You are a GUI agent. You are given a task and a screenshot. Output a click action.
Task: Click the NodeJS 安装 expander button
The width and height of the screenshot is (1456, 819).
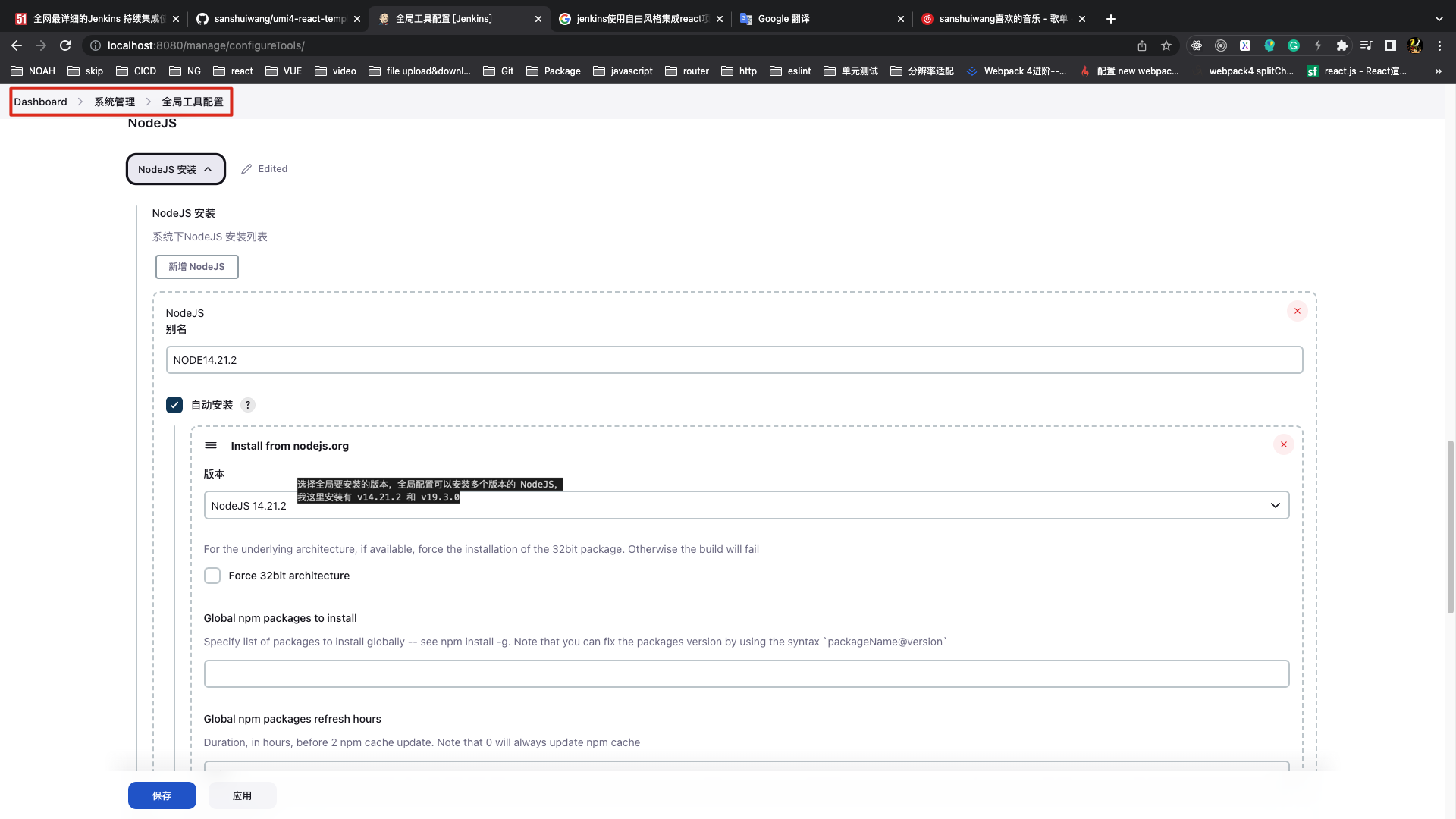tap(175, 169)
